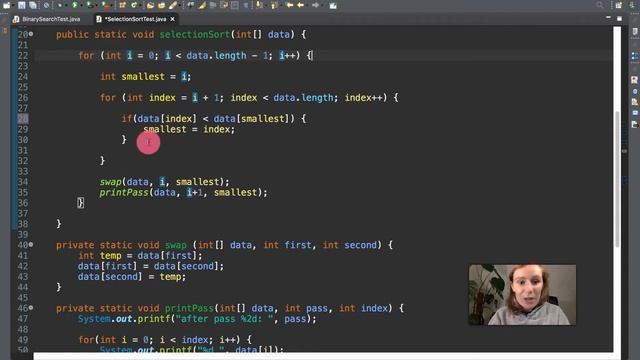Click line number 28 in the gutter
The image size is (640, 360).
(x=23, y=119)
